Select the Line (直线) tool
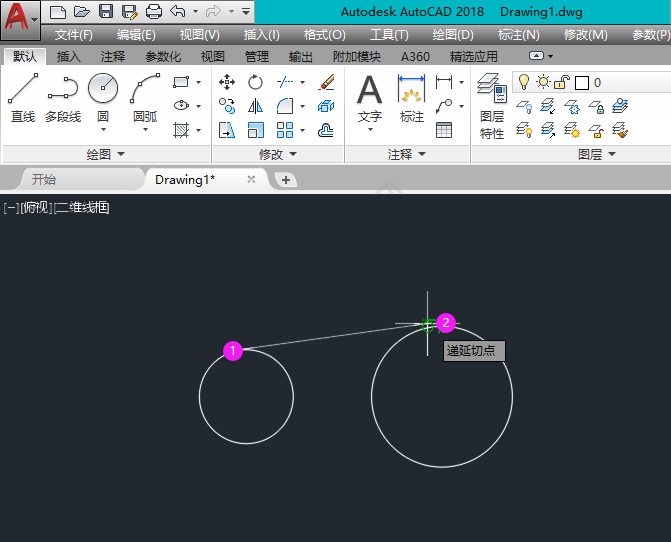This screenshot has width=671, height=542. point(23,98)
